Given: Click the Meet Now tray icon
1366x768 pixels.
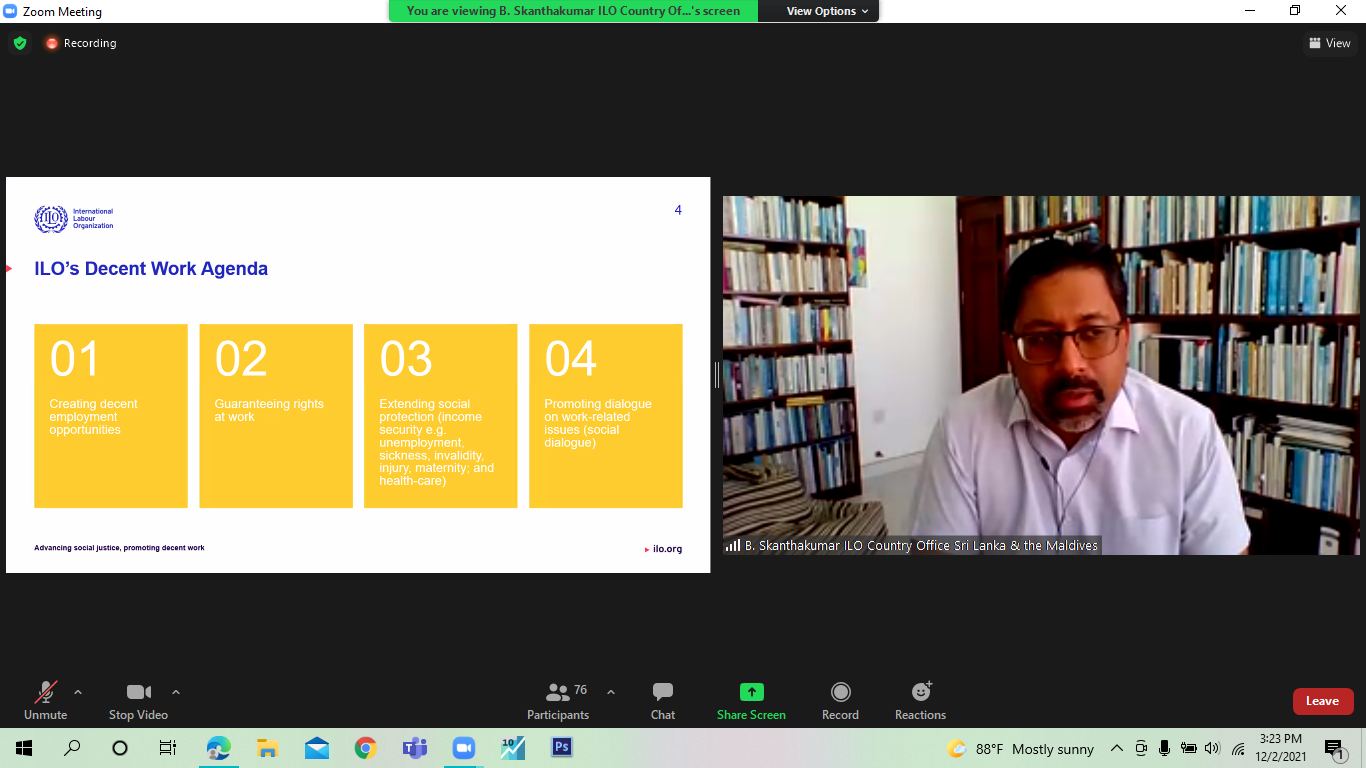Looking at the screenshot, I should 1141,748.
